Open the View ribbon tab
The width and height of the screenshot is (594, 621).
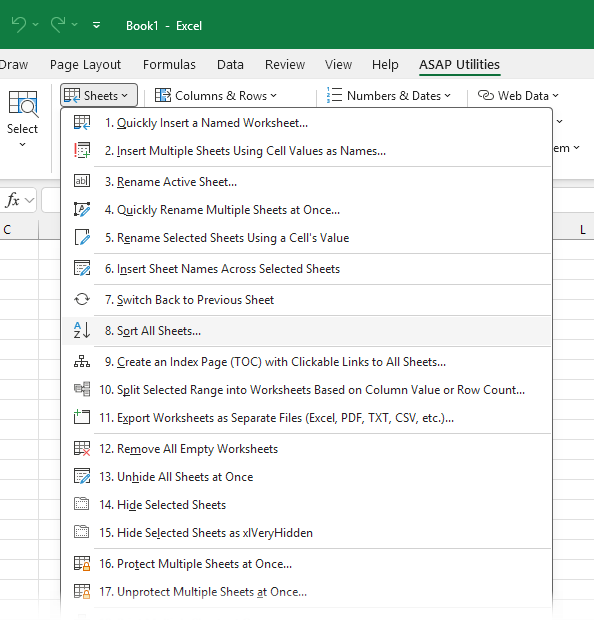[x=338, y=65]
